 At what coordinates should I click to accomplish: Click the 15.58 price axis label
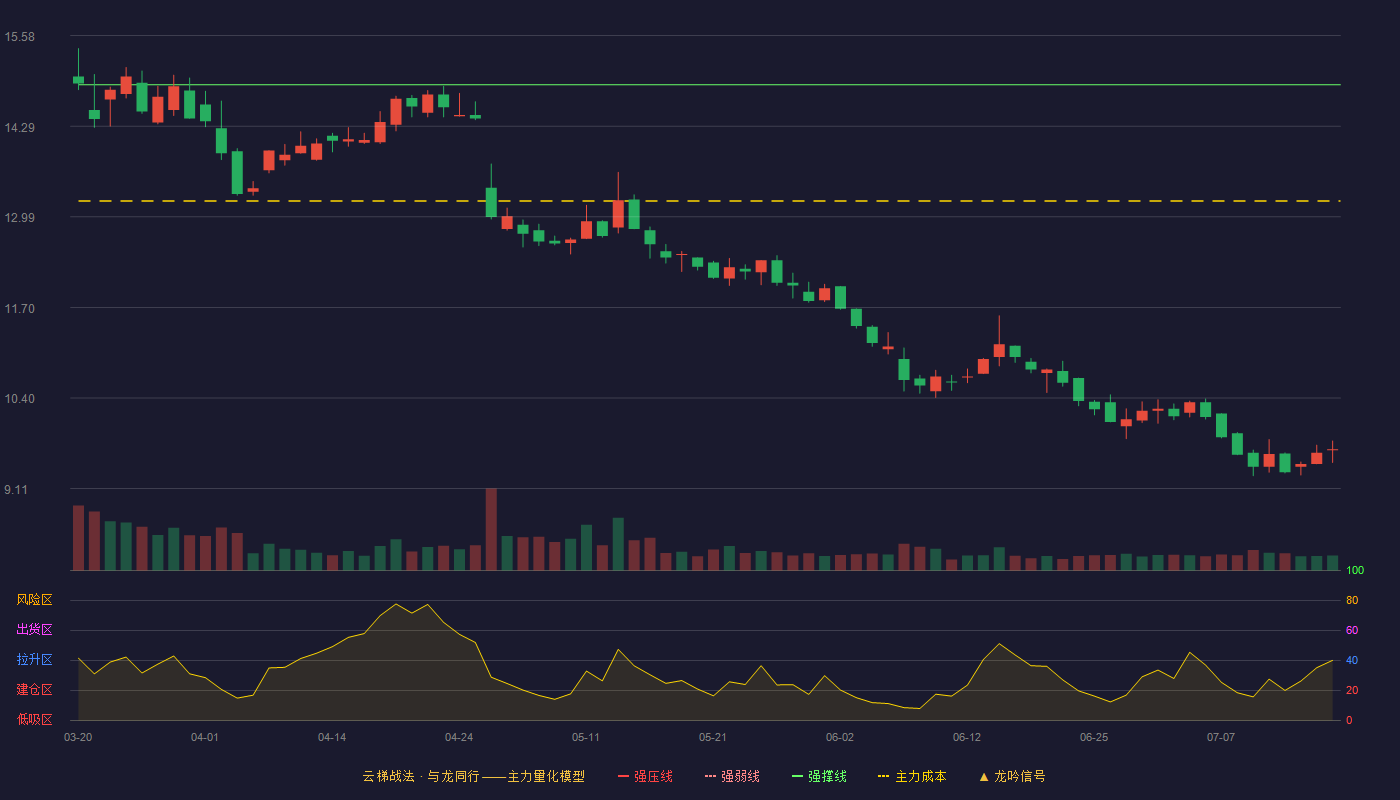[19, 37]
